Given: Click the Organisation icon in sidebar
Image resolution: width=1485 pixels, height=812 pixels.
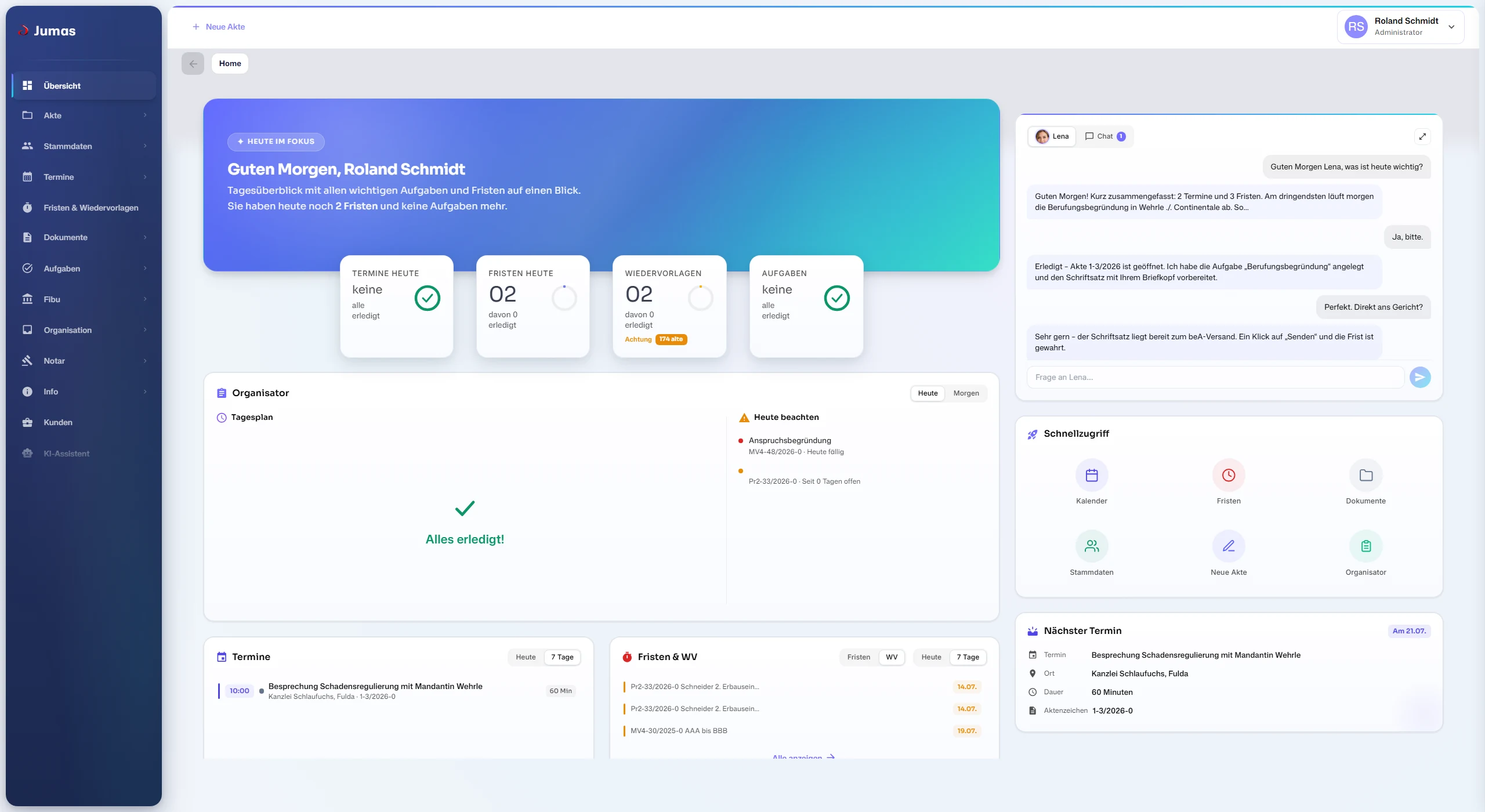Looking at the screenshot, I should [27, 330].
